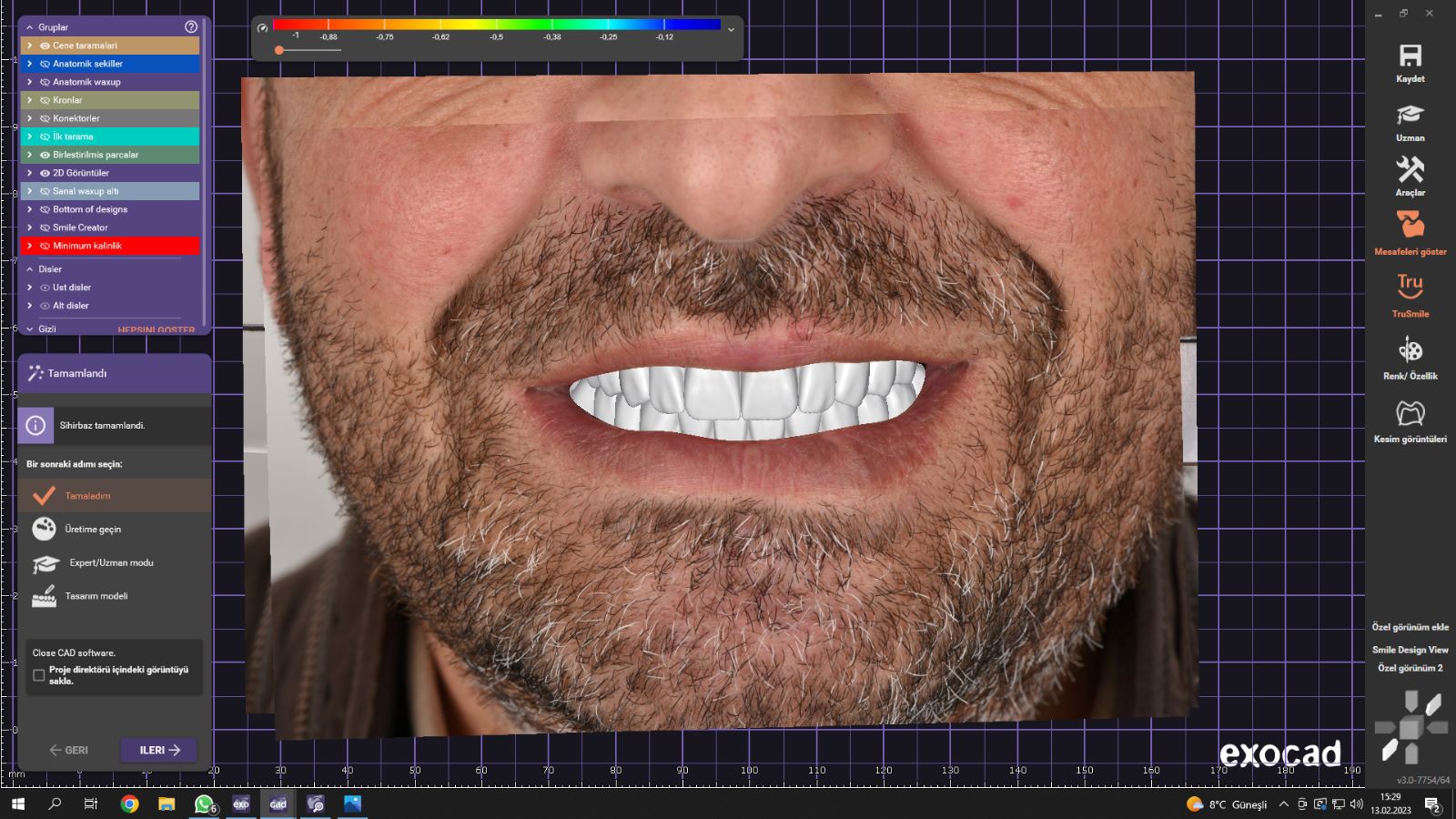Viewport: 1456px width, 819px height.
Task: Open Renk/Özellik color settings
Action: (1410, 350)
